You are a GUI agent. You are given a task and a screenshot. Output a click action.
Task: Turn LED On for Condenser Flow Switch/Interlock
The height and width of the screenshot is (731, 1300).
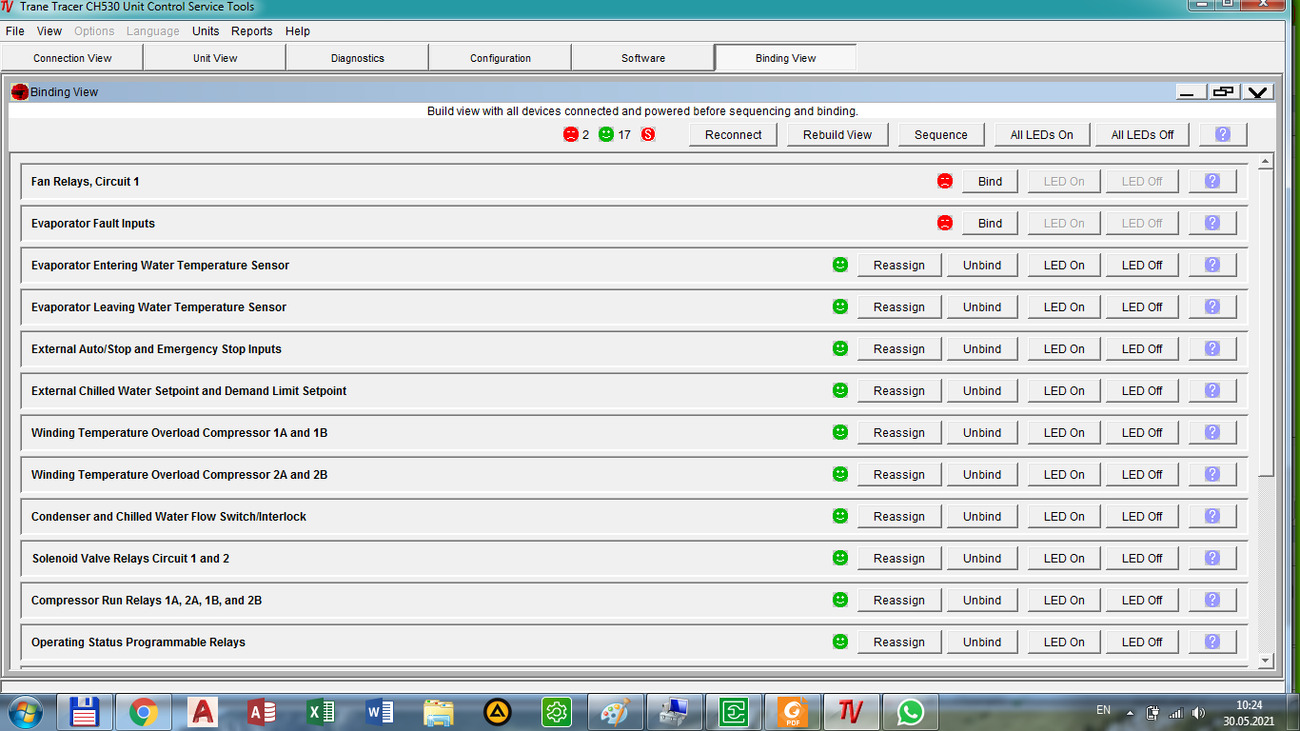[x=1064, y=517]
